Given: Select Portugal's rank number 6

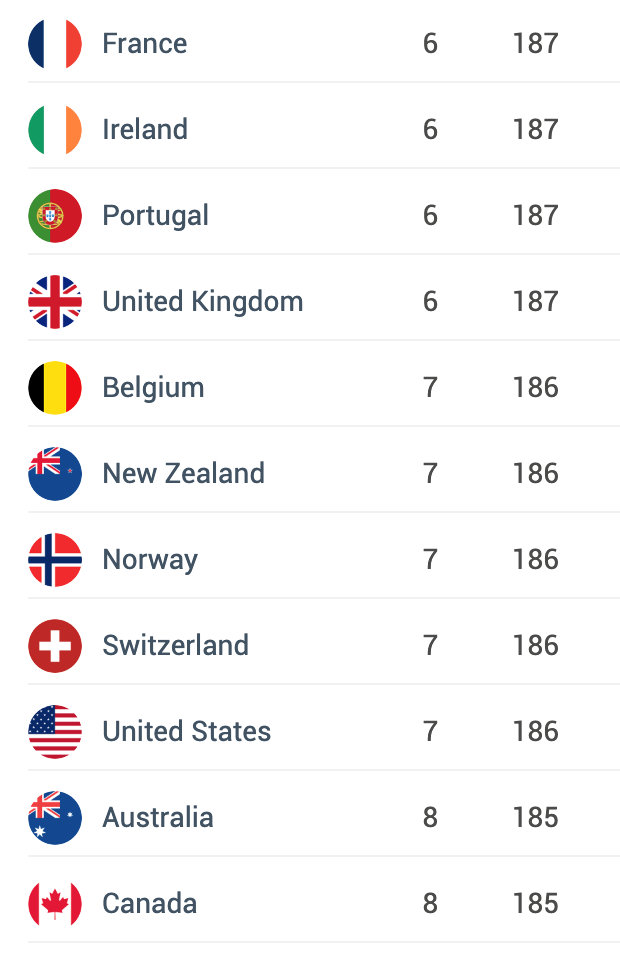Looking at the screenshot, I should [x=430, y=216].
